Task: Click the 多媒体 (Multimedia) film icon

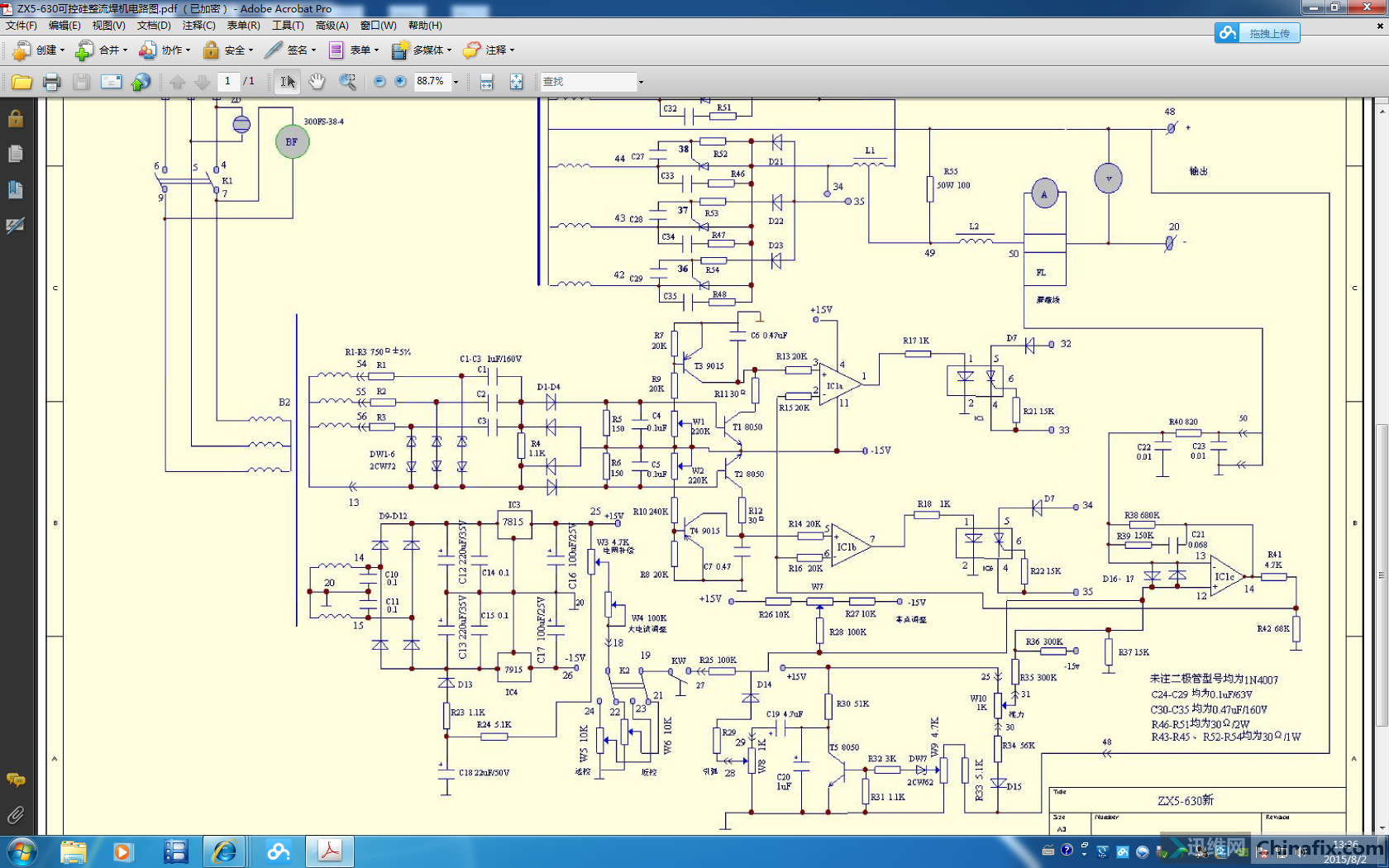Action: point(400,50)
